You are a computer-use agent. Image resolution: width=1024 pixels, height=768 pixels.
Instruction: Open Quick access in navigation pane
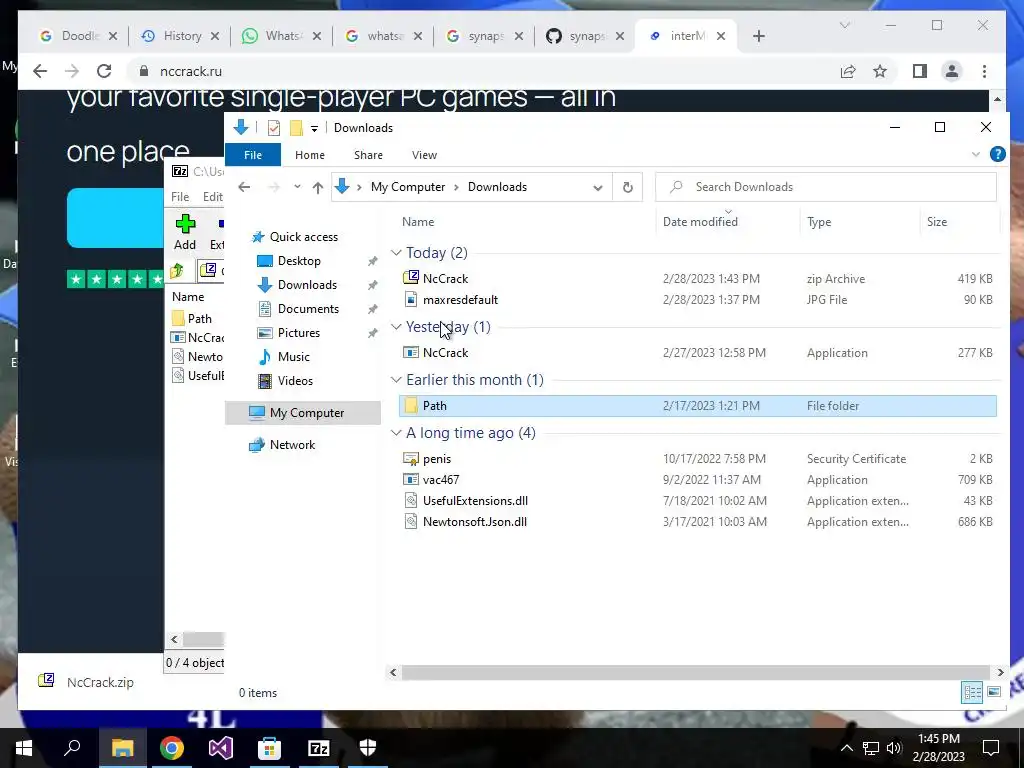(x=304, y=237)
